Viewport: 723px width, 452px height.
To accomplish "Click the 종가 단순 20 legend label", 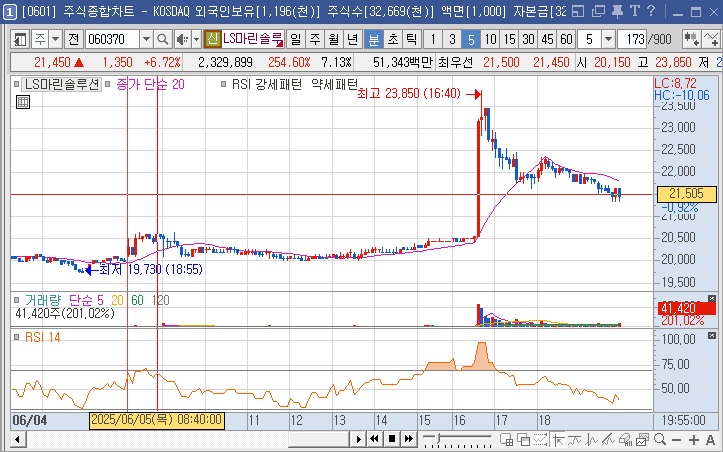I will click(x=150, y=84).
